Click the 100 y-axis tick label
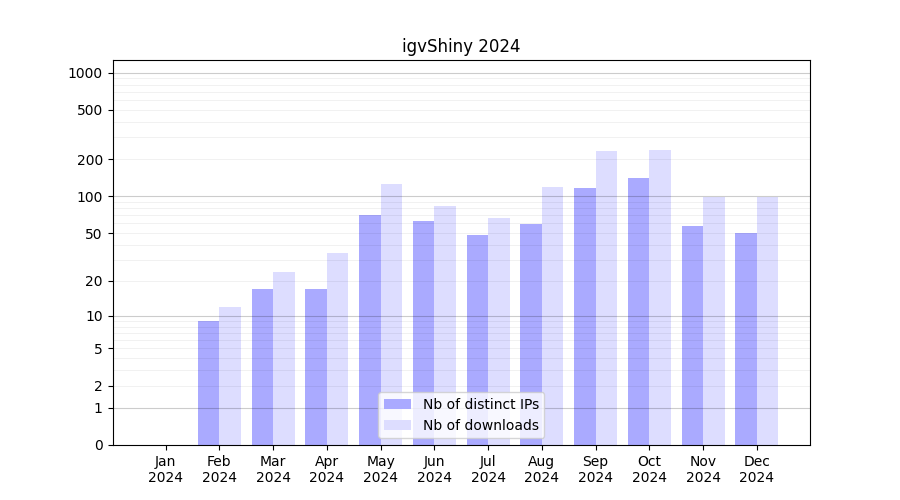Image resolution: width=900 pixels, height=500 pixels. 91,197
